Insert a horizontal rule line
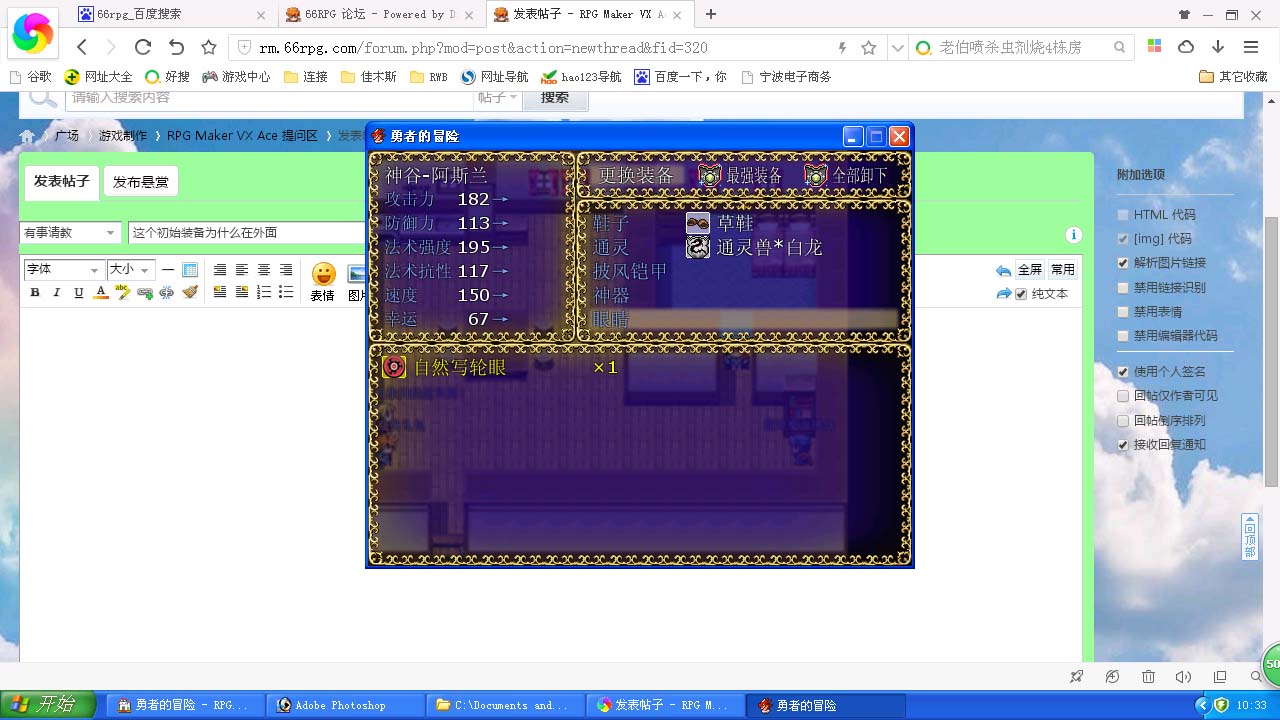The width and height of the screenshot is (1280, 720). point(168,270)
